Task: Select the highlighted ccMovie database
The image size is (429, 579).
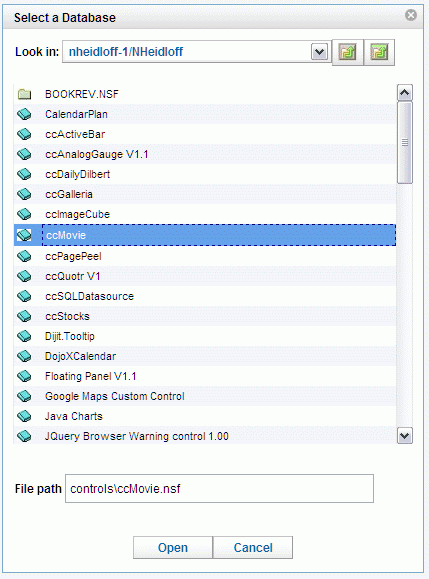Action: coord(205,235)
